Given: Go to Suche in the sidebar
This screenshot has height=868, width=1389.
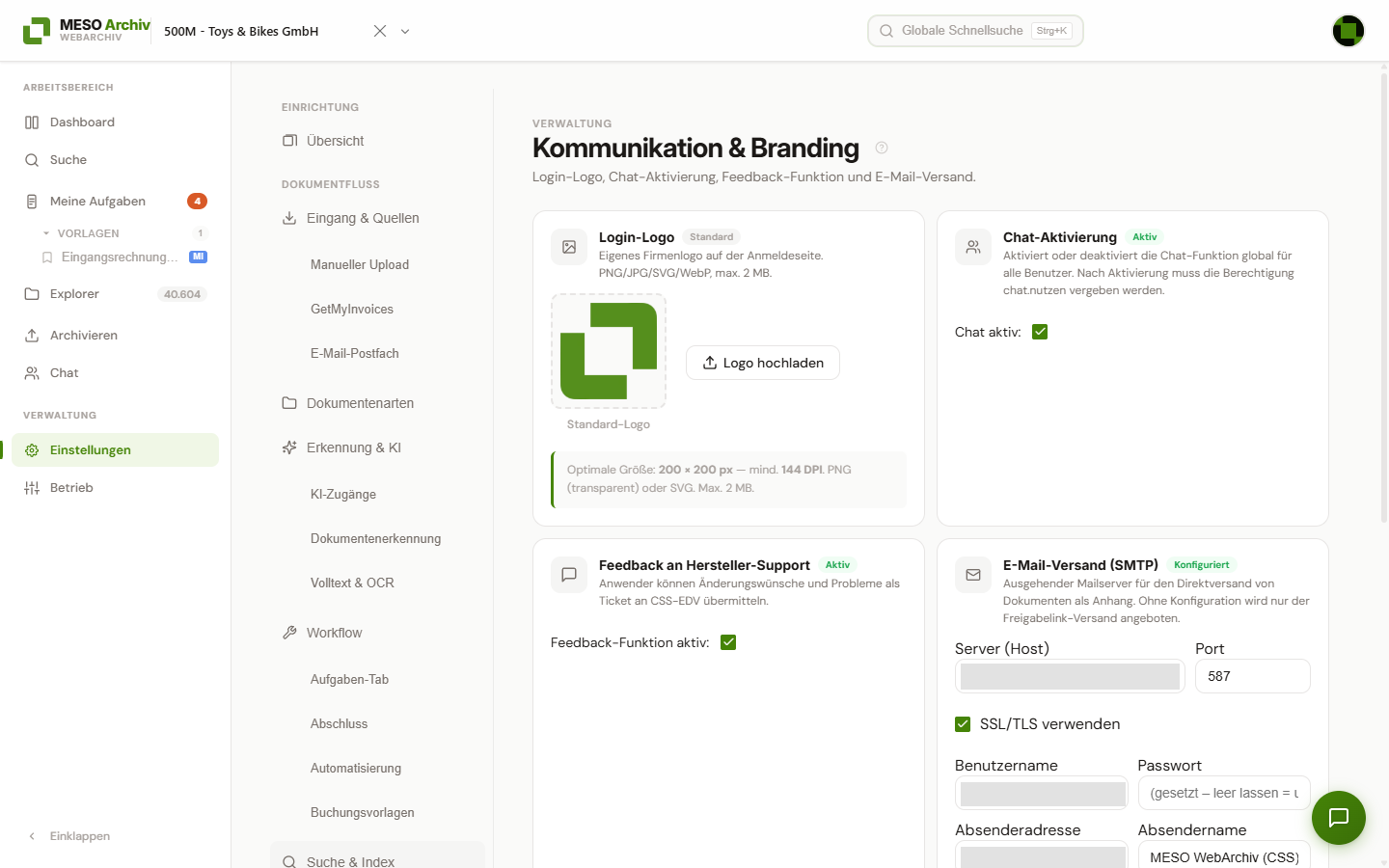Looking at the screenshot, I should pos(116,160).
